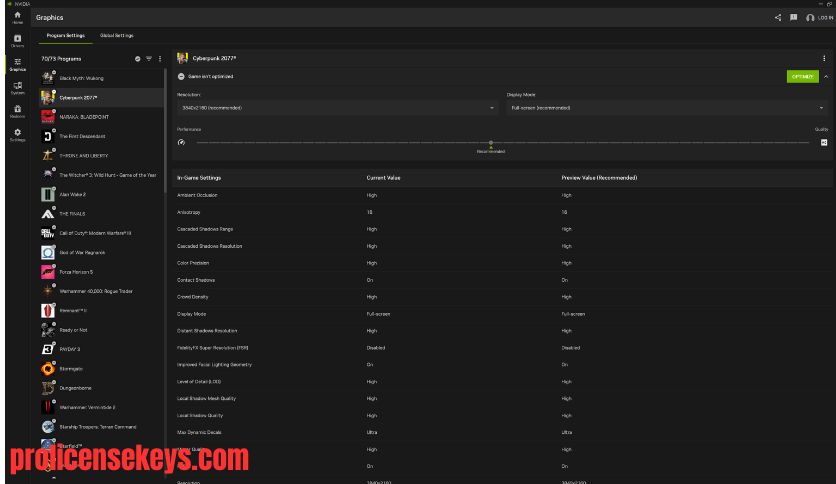Click Starship Troopers: Terran Command icon
Screen dimensions: 836x484
coord(48,427)
